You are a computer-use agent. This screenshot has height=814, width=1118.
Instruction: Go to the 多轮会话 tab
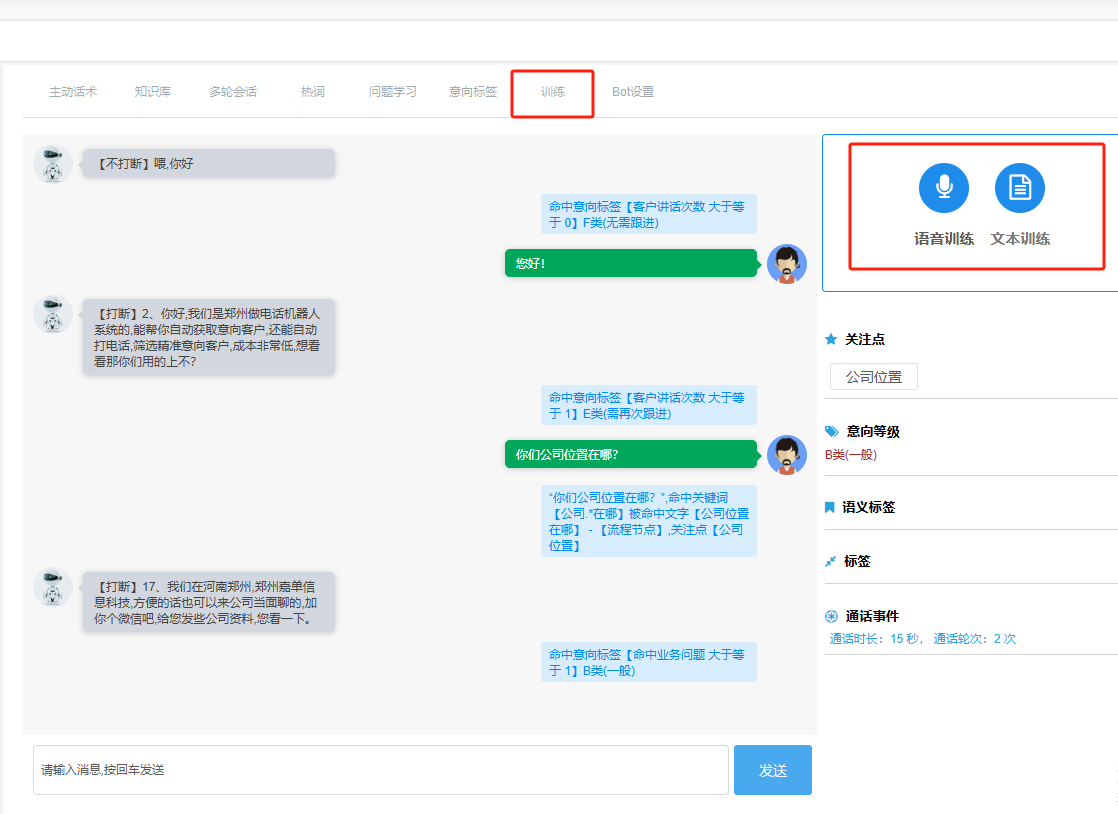(233, 92)
